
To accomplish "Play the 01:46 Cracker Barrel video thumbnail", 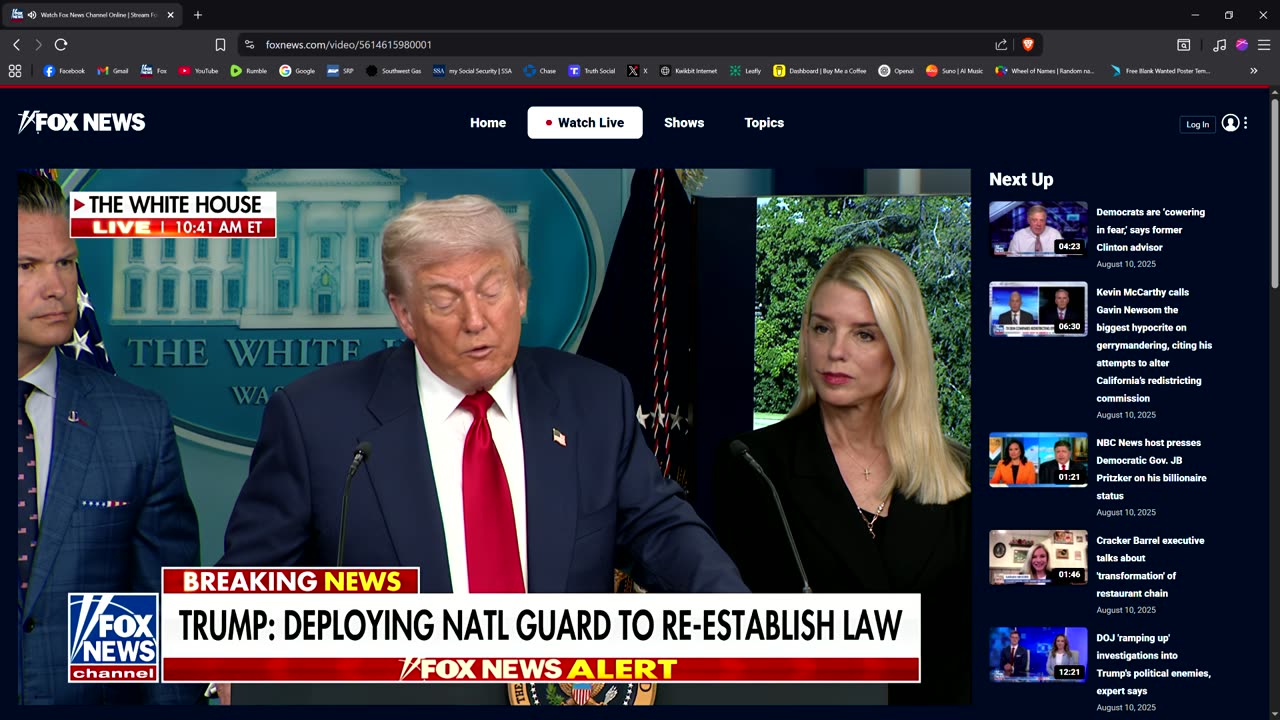I will click(x=1038, y=558).
